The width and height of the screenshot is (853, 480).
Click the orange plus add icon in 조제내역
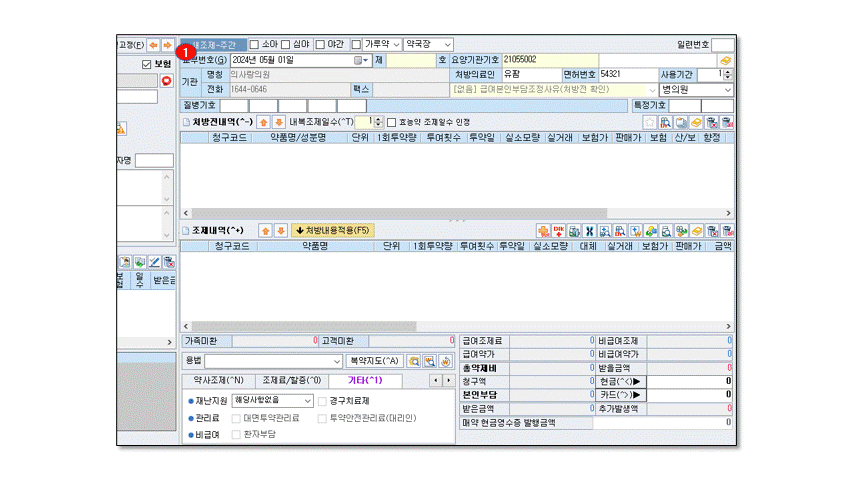(544, 230)
